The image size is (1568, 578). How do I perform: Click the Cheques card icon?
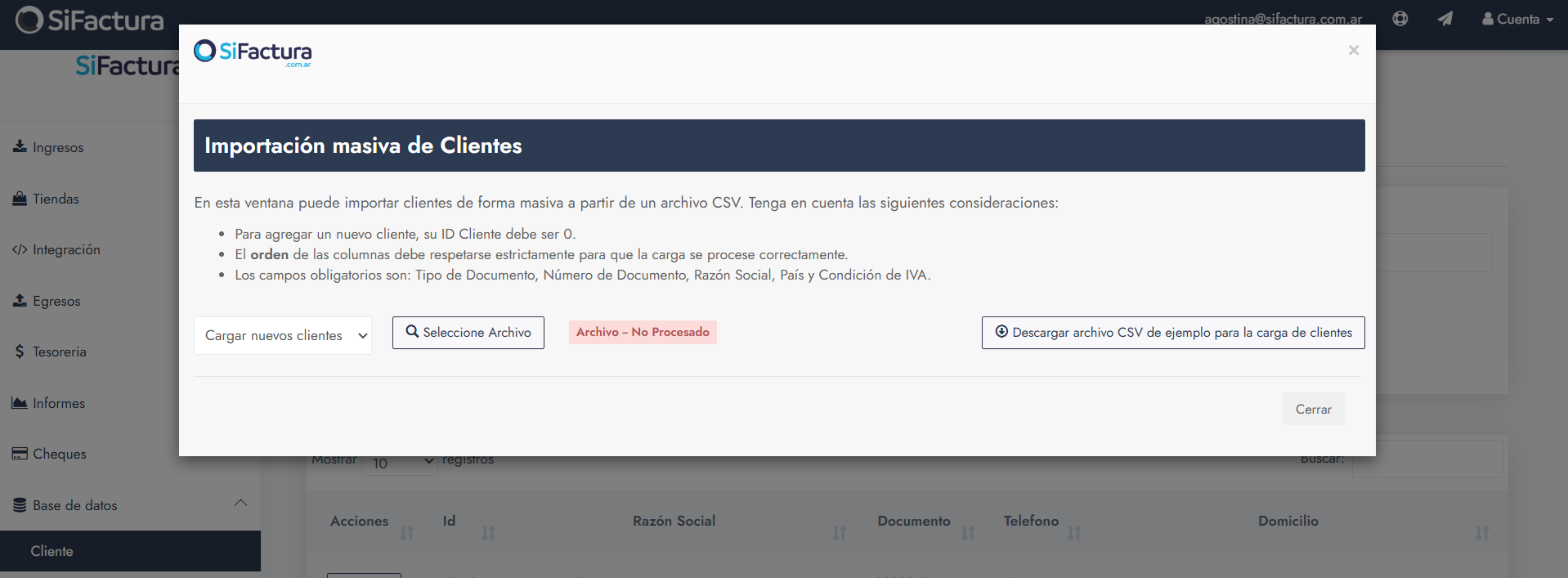coord(20,454)
